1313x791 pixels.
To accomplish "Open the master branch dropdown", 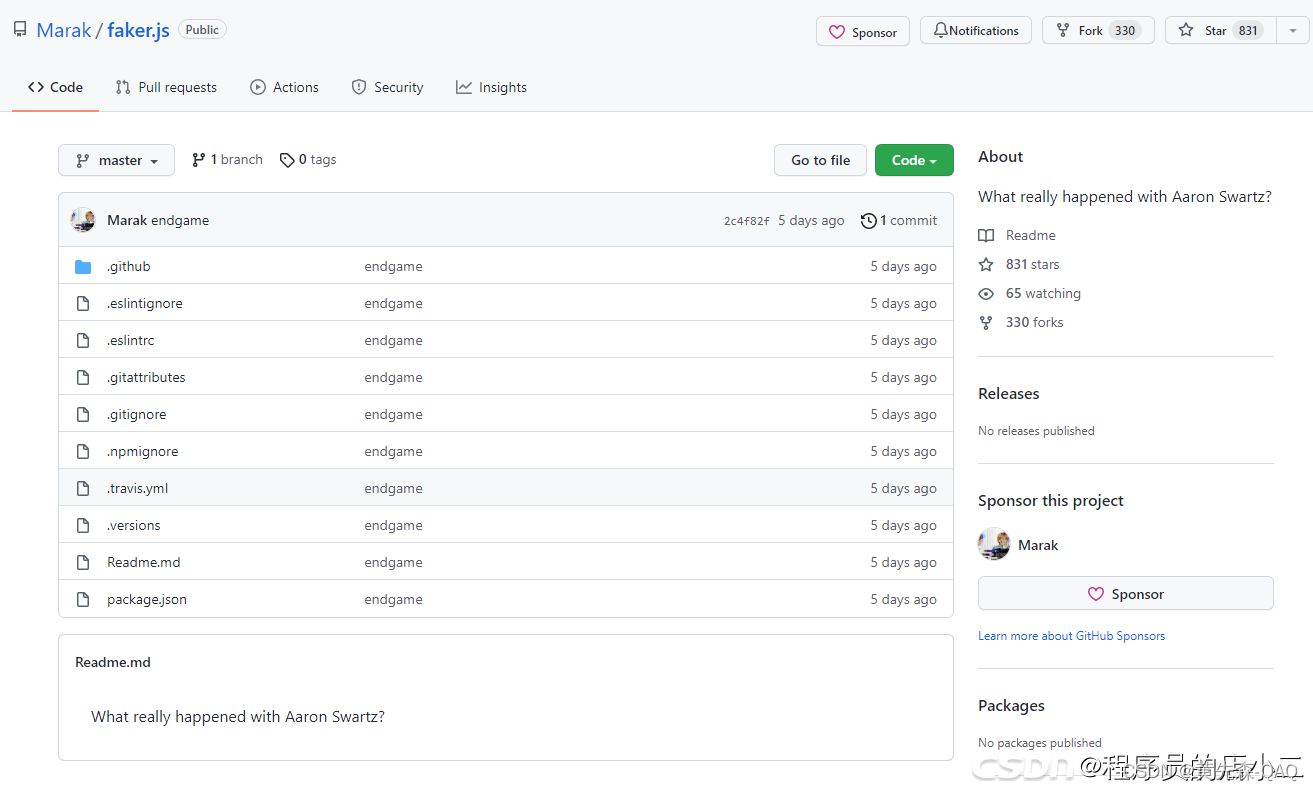I will pyautogui.click(x=116, y=160).
